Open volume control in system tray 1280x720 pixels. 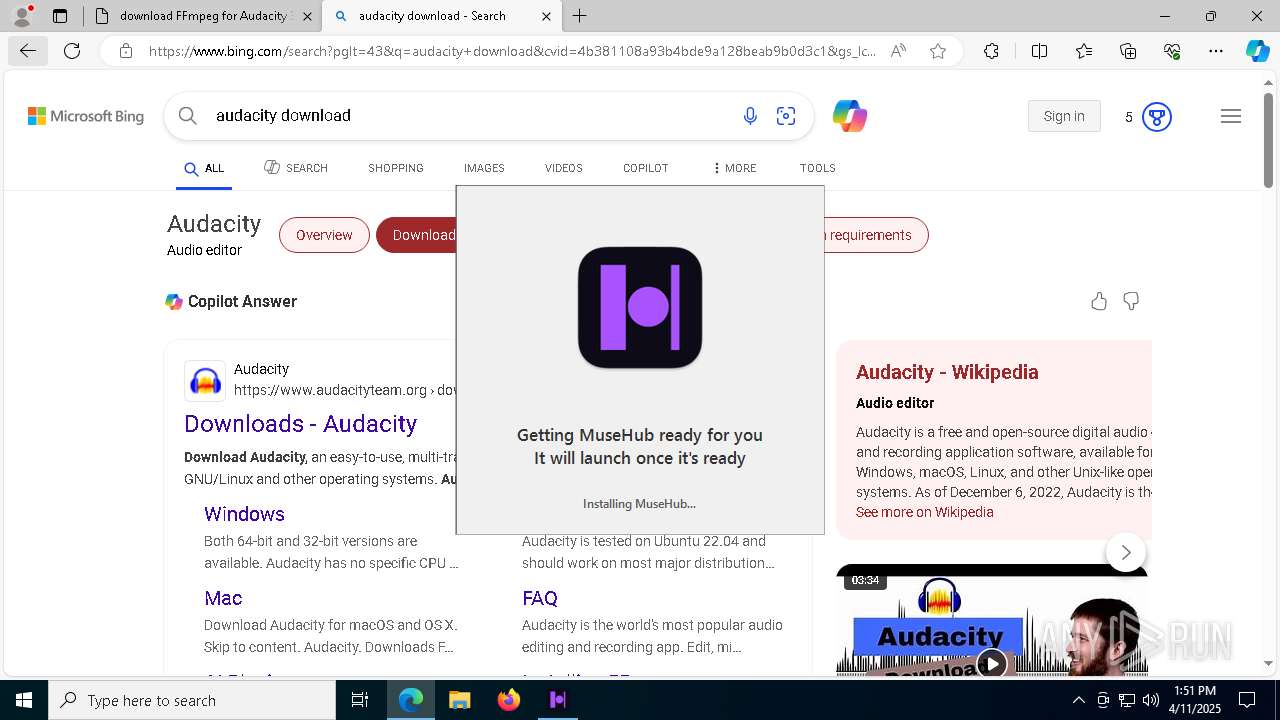point(1150,700)
